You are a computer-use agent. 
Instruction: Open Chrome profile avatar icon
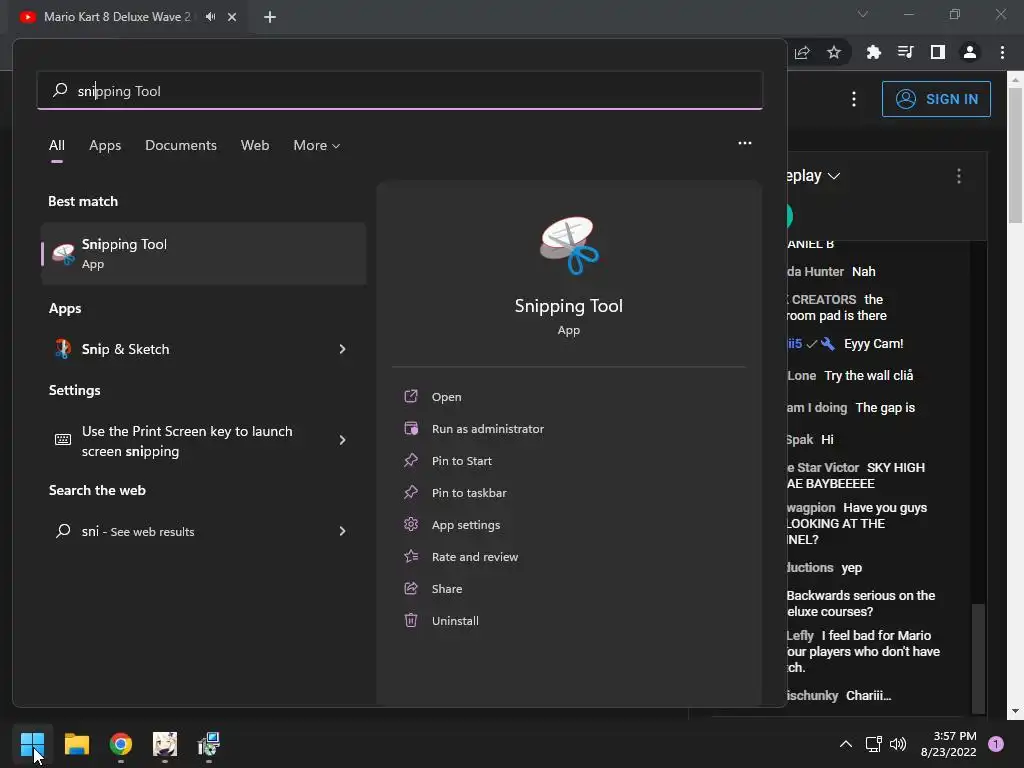(970, 52)
